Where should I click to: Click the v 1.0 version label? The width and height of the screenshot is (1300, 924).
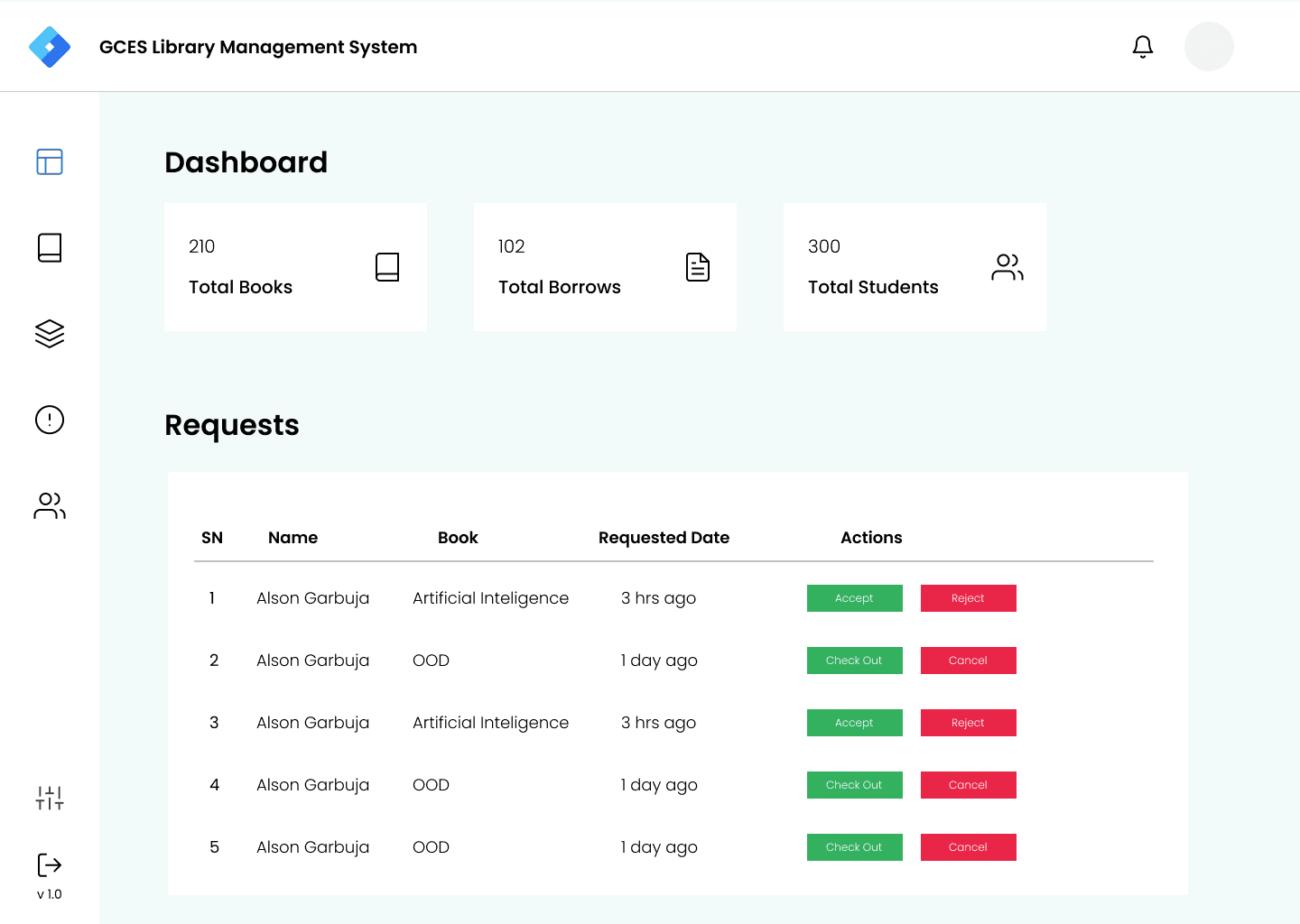pos(50,894)
